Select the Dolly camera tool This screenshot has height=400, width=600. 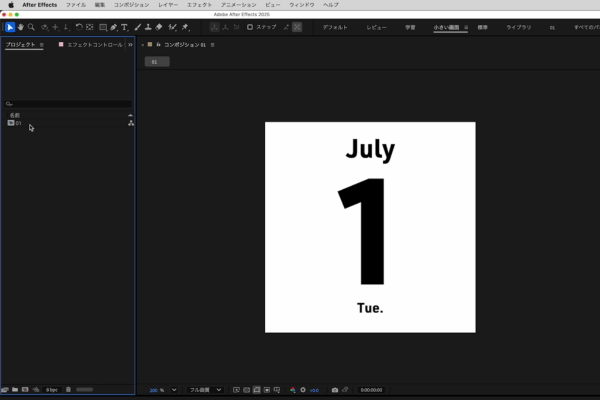[x=66, y=27]
